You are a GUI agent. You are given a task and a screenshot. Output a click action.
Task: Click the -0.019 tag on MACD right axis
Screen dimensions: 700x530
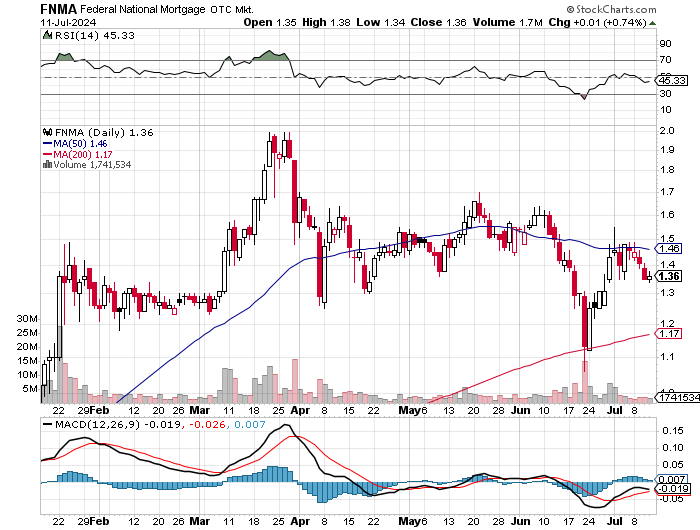(674, 488)
